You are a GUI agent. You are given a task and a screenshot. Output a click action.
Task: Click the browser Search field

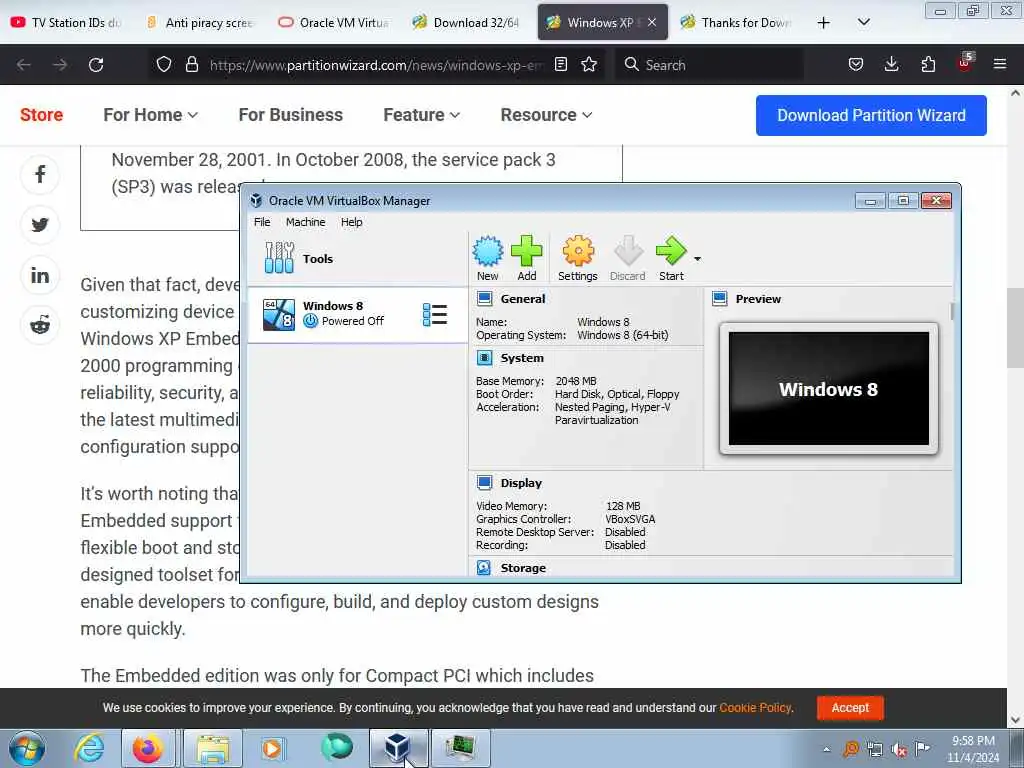(x=709, y=65)
